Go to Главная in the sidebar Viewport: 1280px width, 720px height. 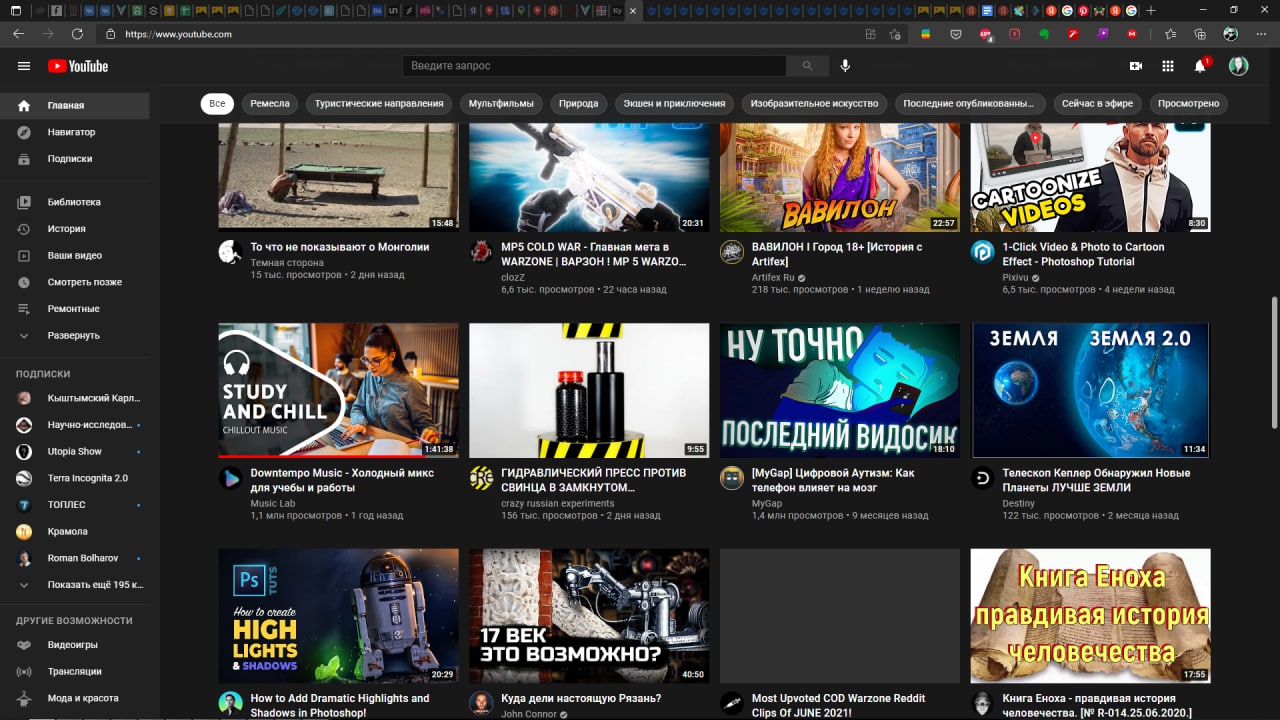(75, 105)
